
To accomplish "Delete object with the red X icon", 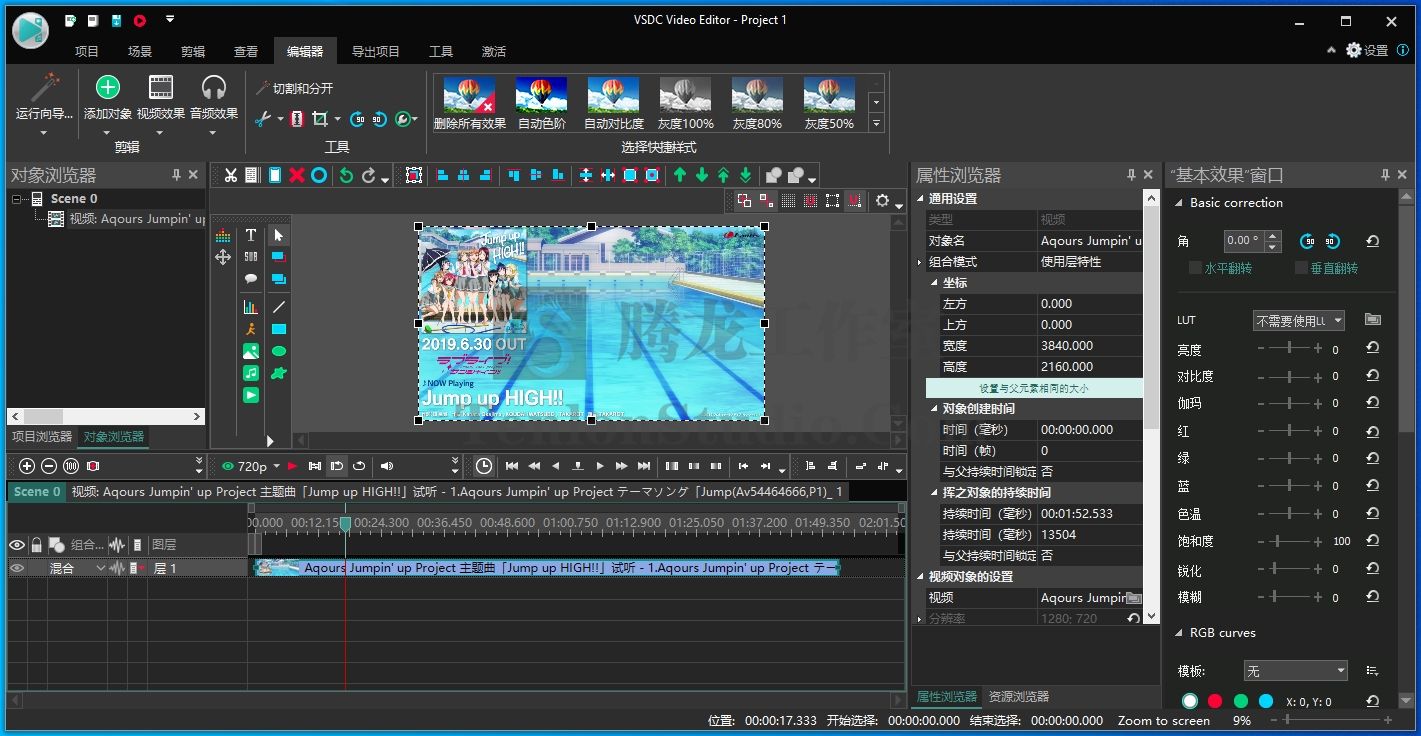I will pyautogui.click(x=297, y=175).
